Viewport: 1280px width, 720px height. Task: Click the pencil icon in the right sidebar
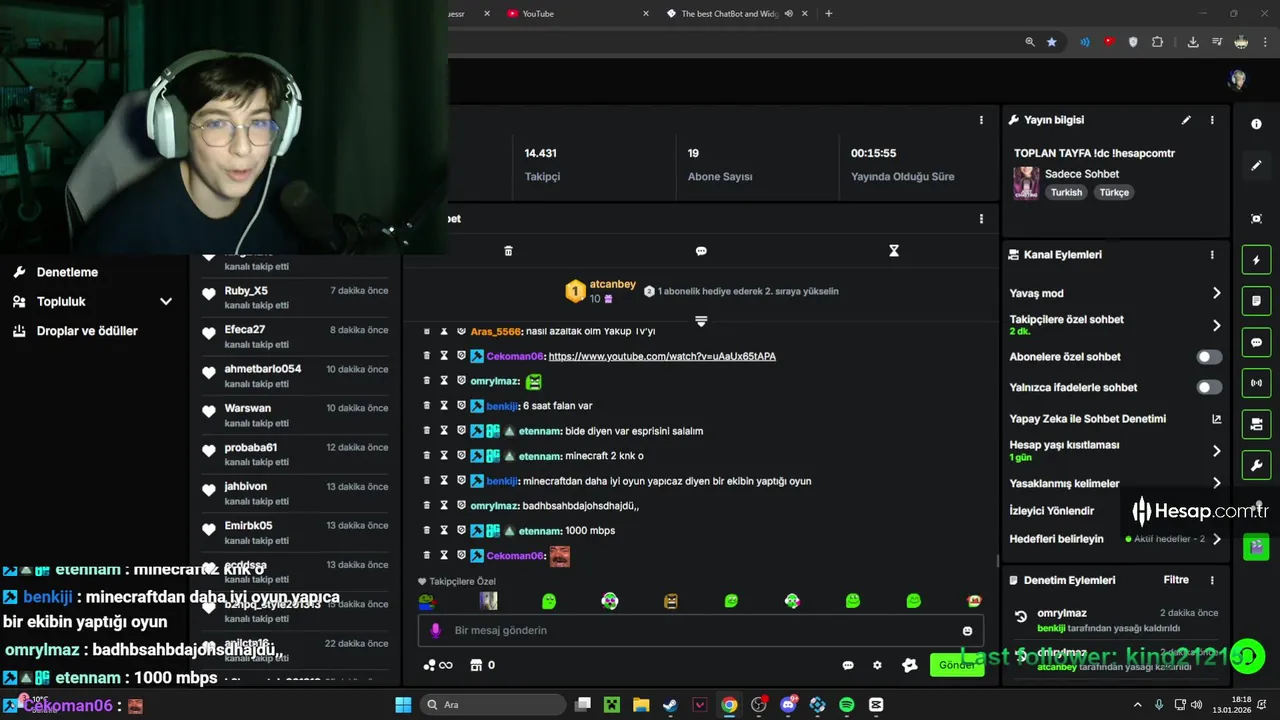pyautogui.click(x=1257, y=165)
